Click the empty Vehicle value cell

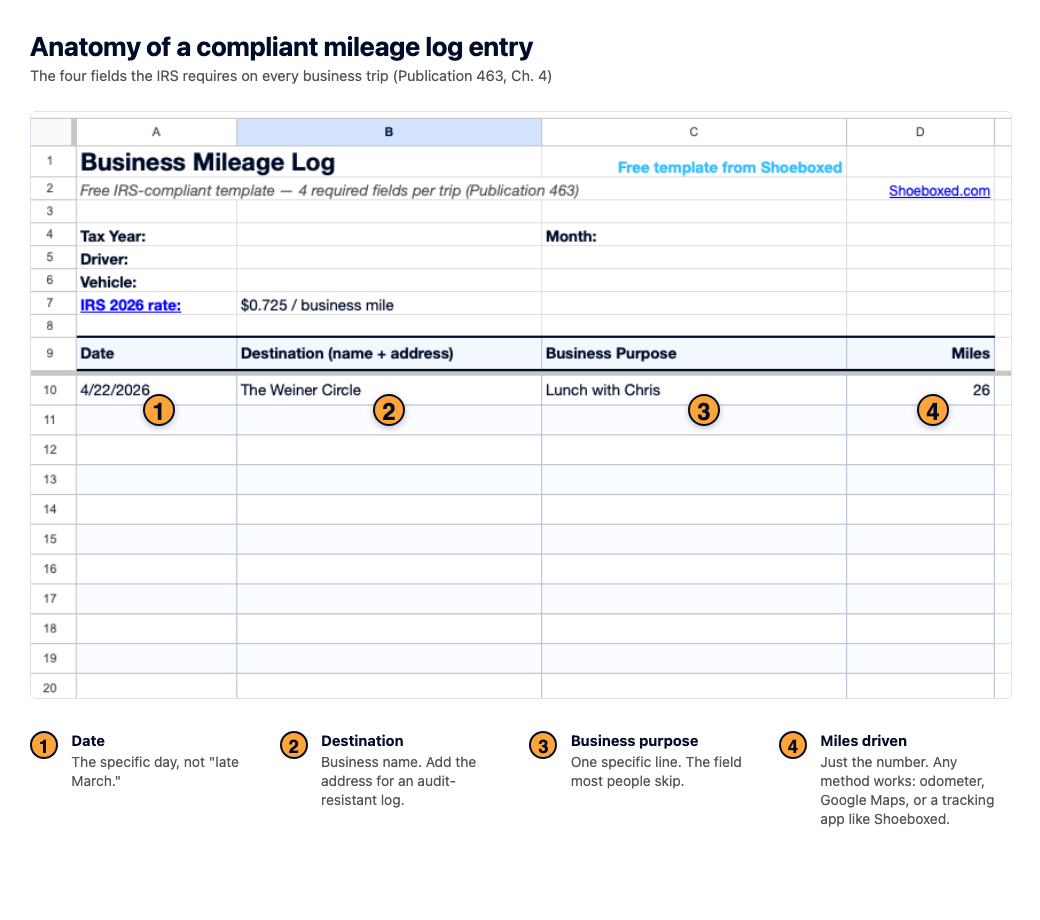[389, 282]
